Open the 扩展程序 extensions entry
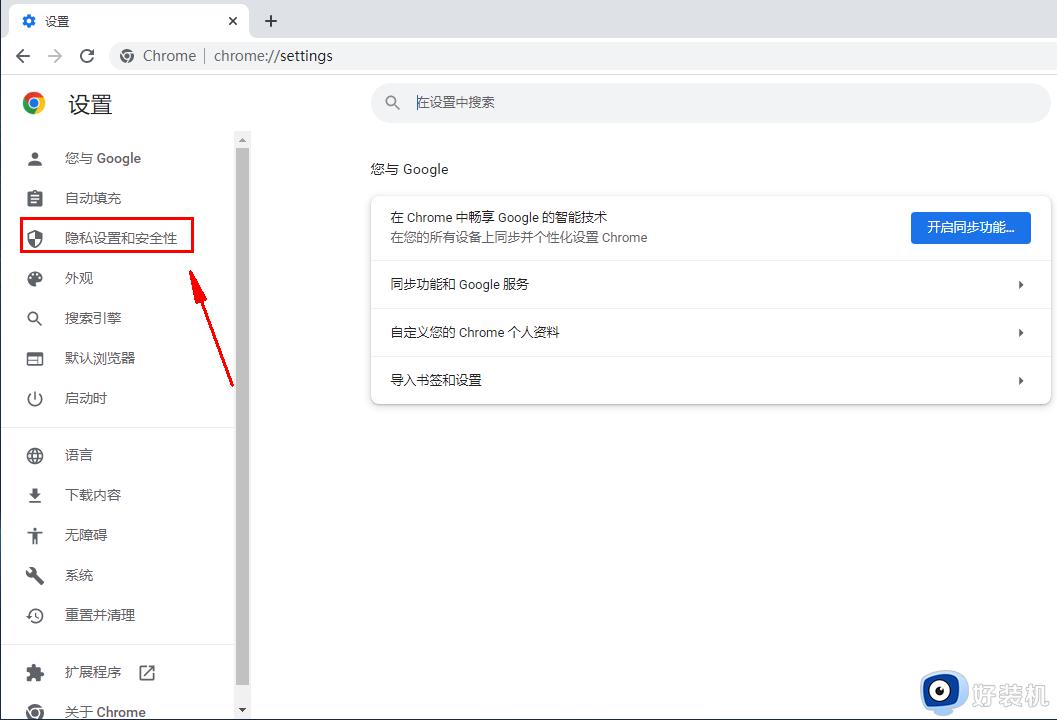The height and width of the screenshot is (720, 1057). [92, 672]
